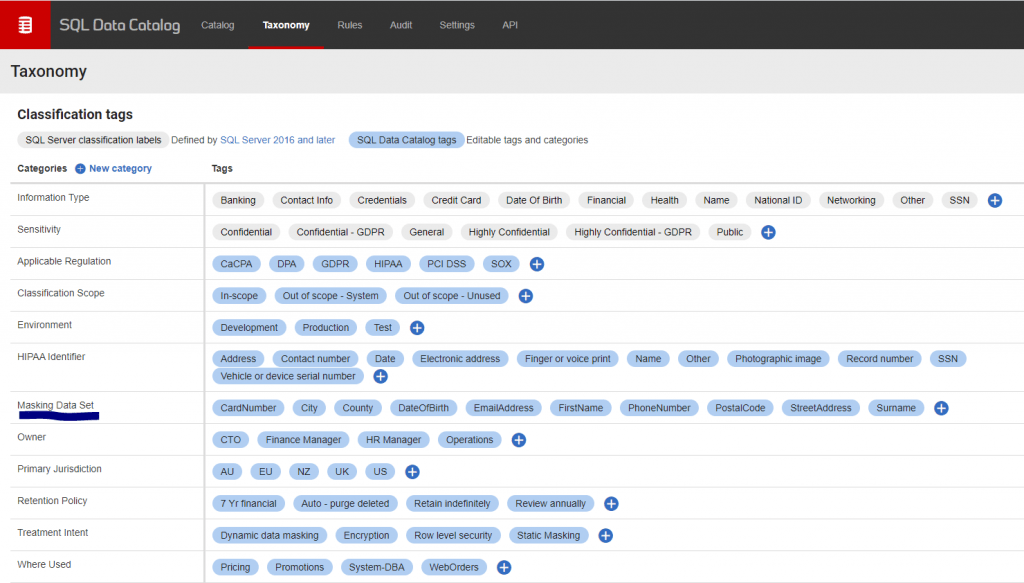Create a new category

[114, 167]
